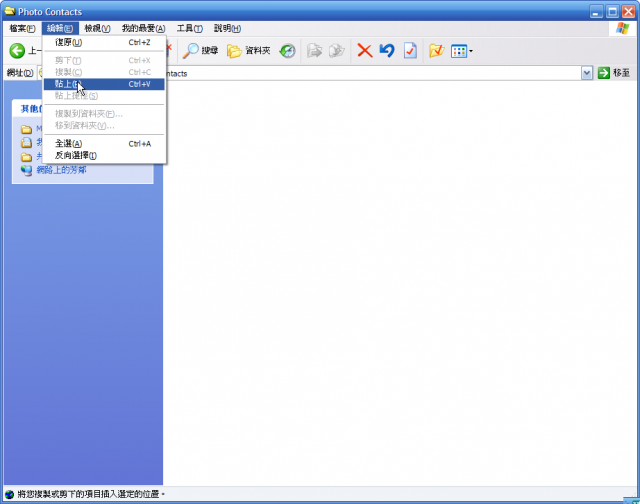This screenshot has width=640, height=504.
Task: Click the My Documents icon in sidebar
Action: pos(27,142)
